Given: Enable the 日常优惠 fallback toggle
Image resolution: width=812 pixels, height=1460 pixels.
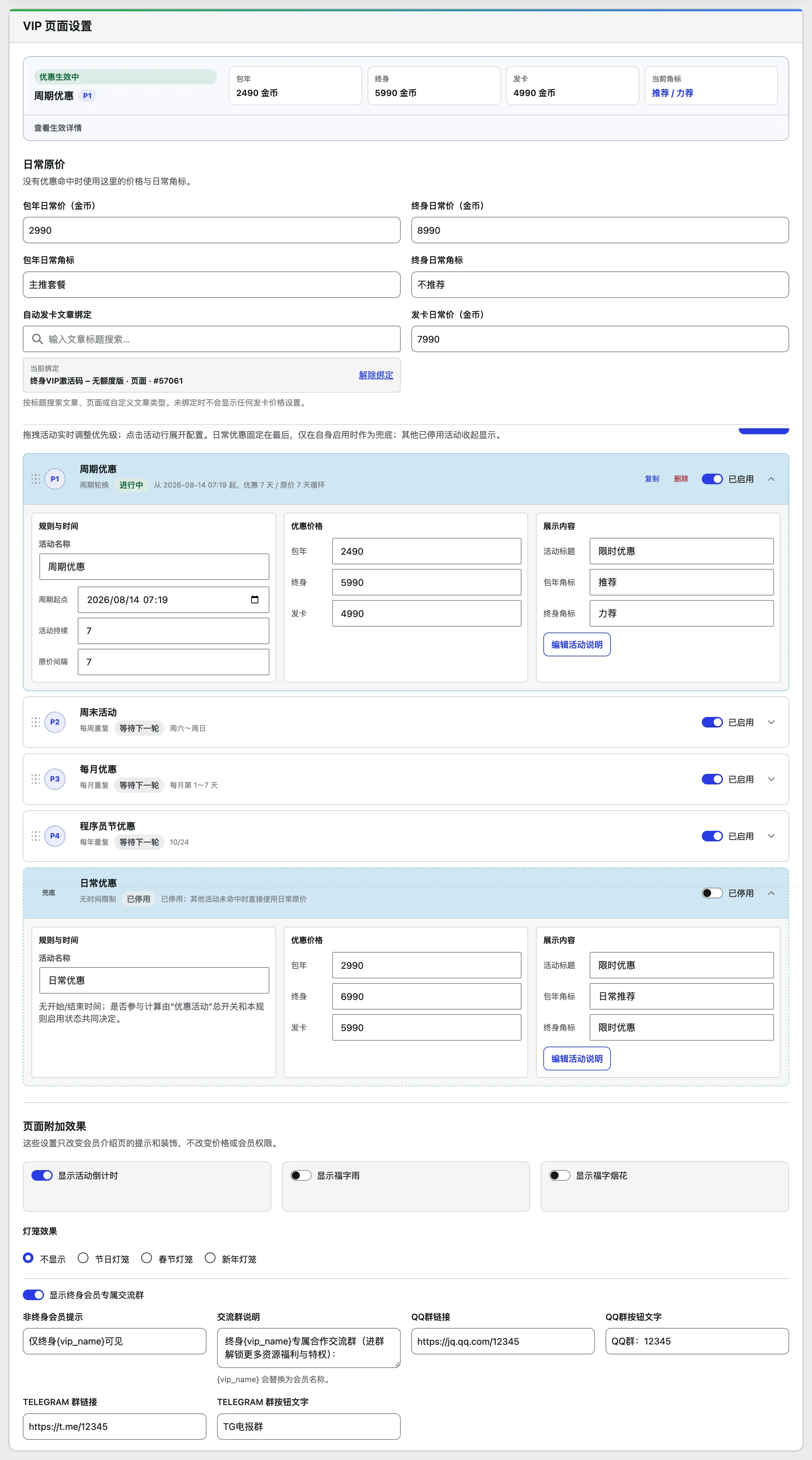Looking at the screenshot, I should (712, 893).
